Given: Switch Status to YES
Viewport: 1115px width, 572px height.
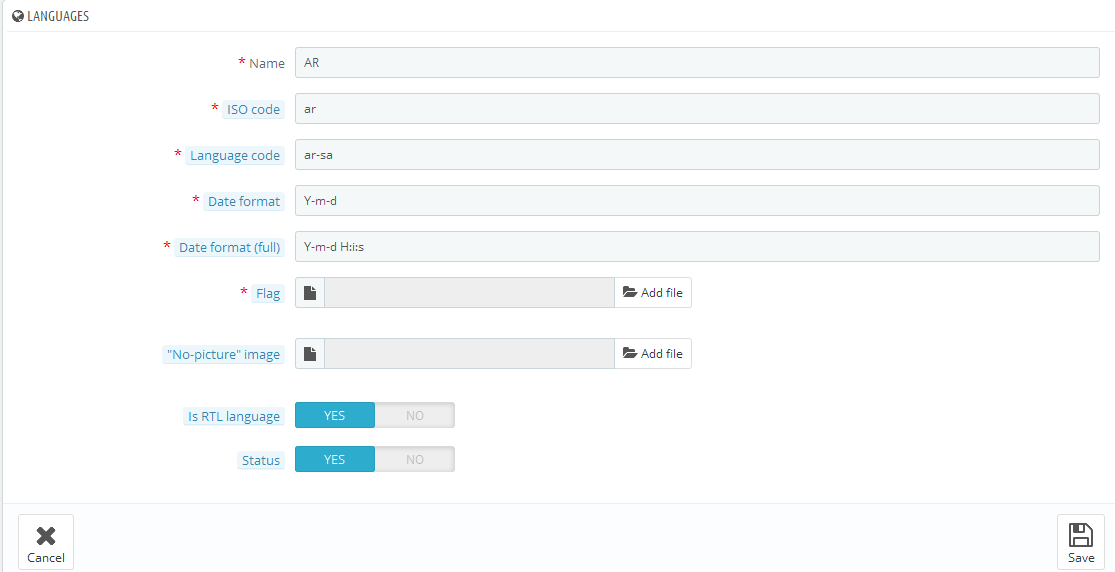Looking at the screenshot, I should pyautogui.click(x=335, y=460).
